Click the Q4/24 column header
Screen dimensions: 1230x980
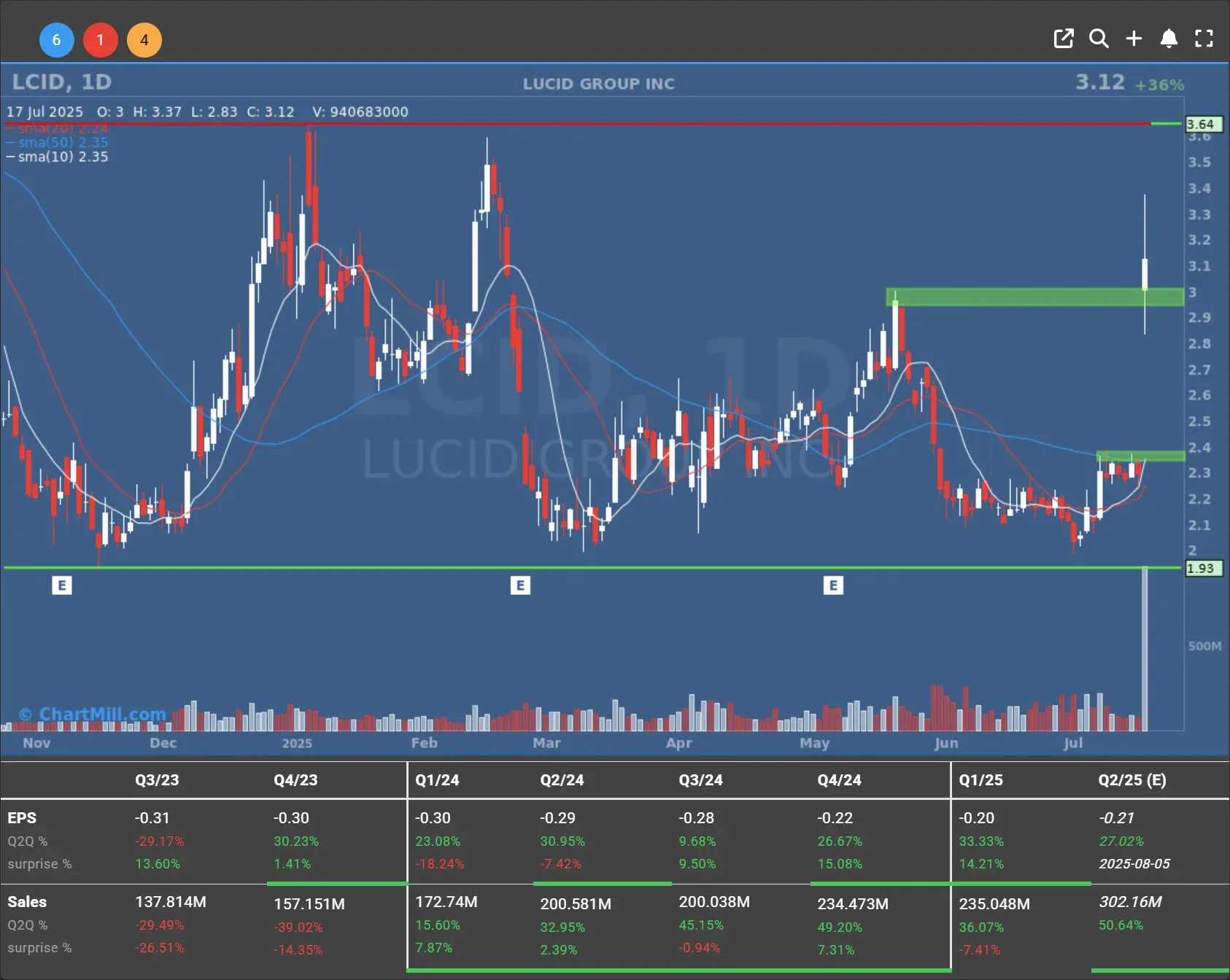839,779
